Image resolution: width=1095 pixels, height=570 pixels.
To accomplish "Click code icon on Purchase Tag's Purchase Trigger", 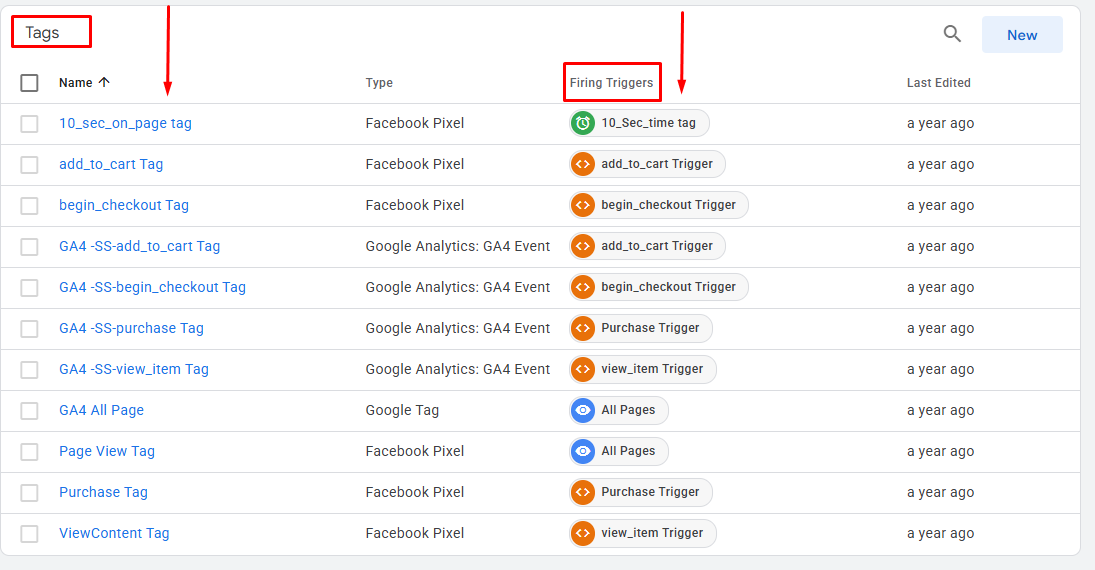I will tap(582, 492).
